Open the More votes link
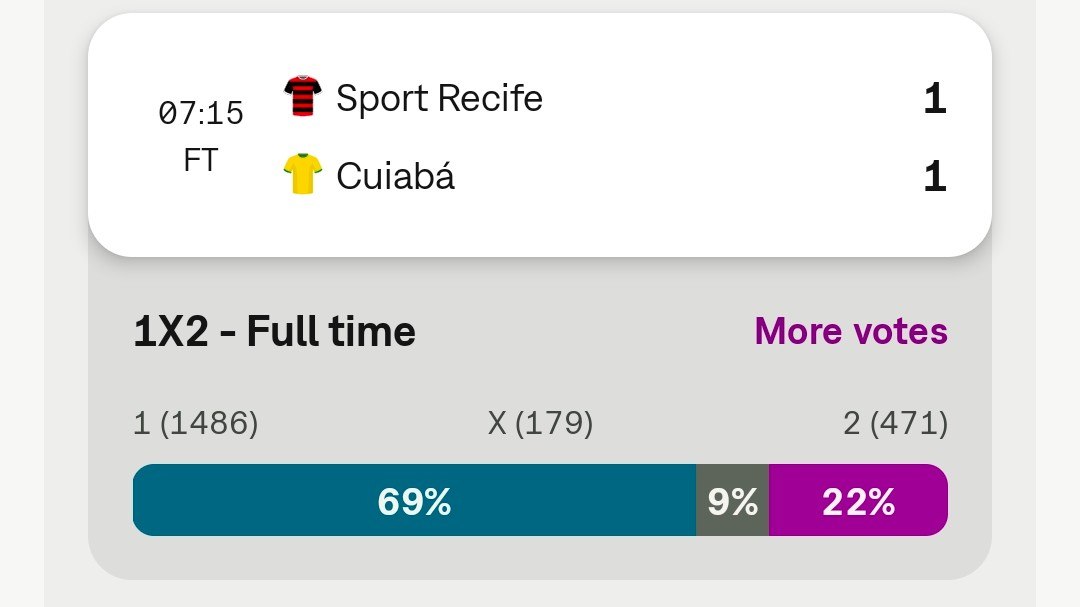Viewport: 1080px width, 607px height. [851, 331]
